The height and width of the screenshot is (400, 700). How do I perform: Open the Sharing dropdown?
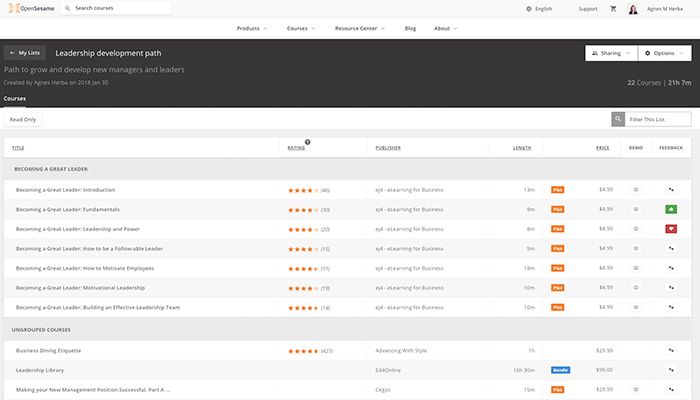[610, 52]
